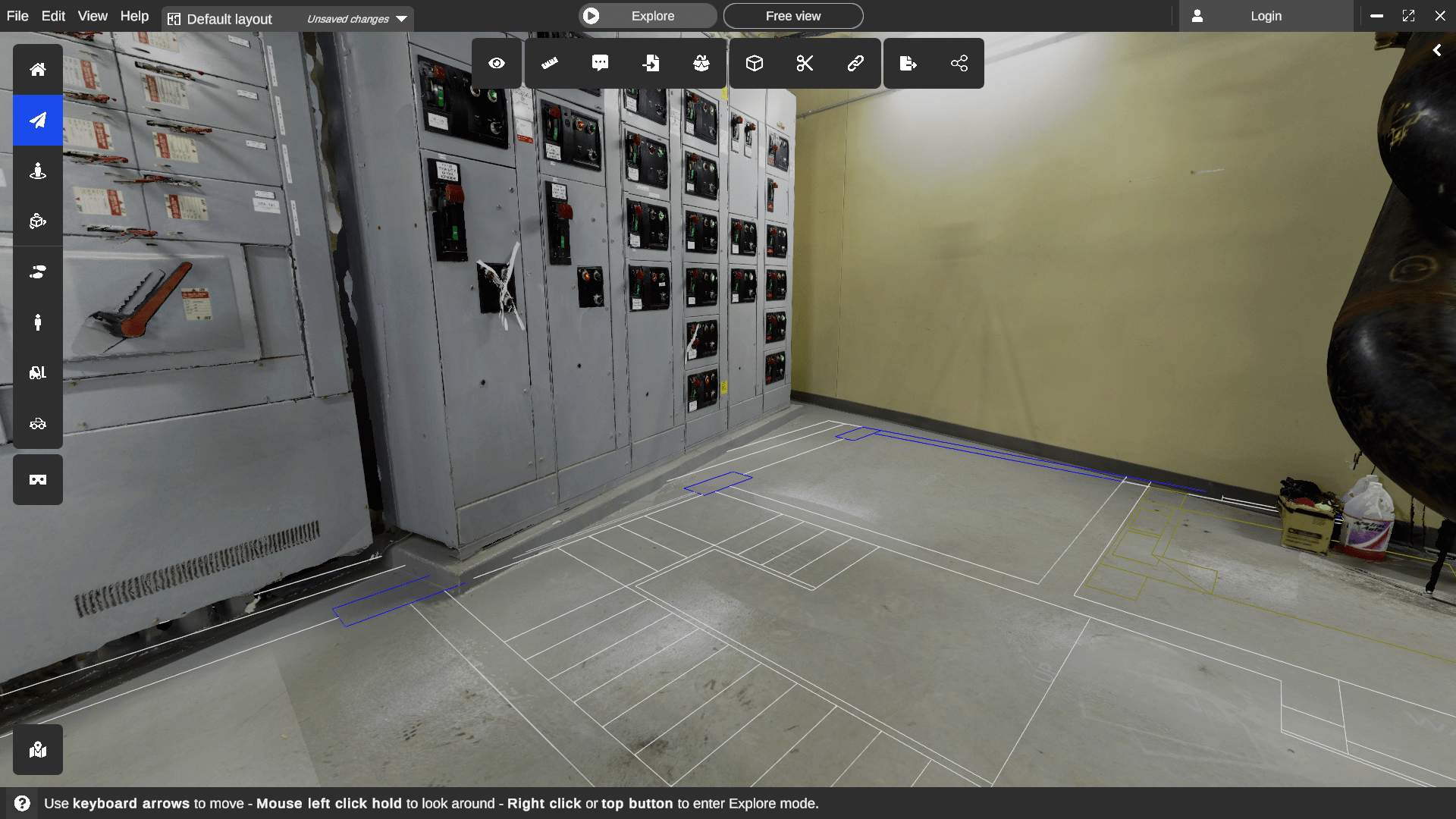Open the View menu
The width and height of the screenshot is (1456, 819).
pyautogui.click(x=93, y=16)
